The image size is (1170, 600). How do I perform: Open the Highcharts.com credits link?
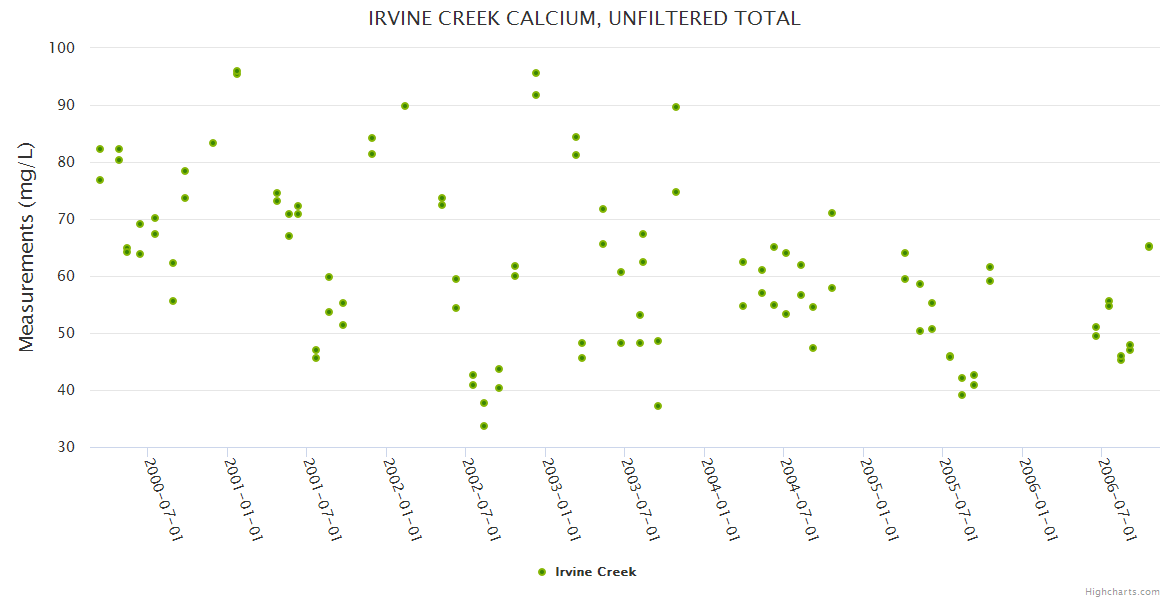tap(1122, 591)
